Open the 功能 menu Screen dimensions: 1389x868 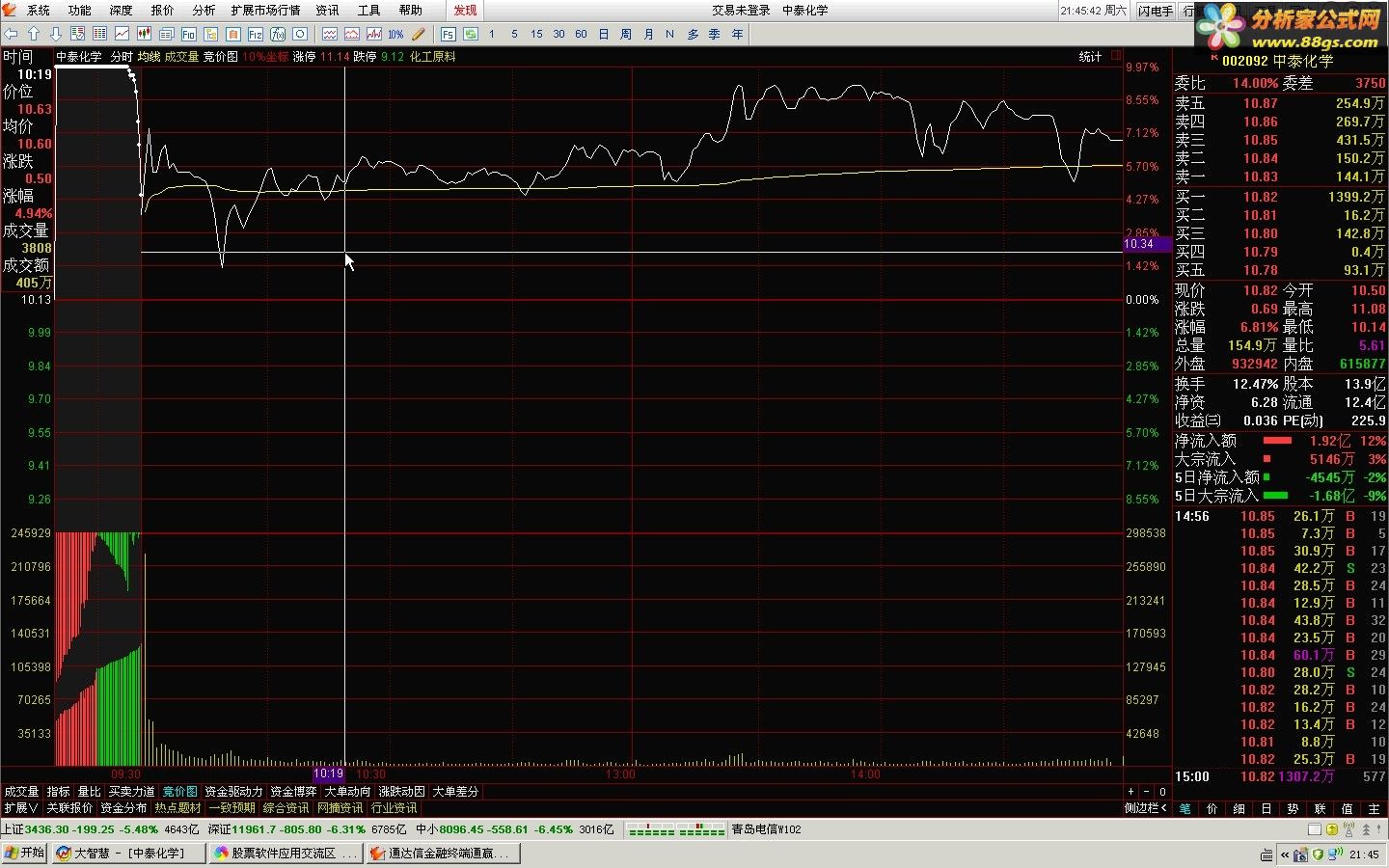pos(80,11)
